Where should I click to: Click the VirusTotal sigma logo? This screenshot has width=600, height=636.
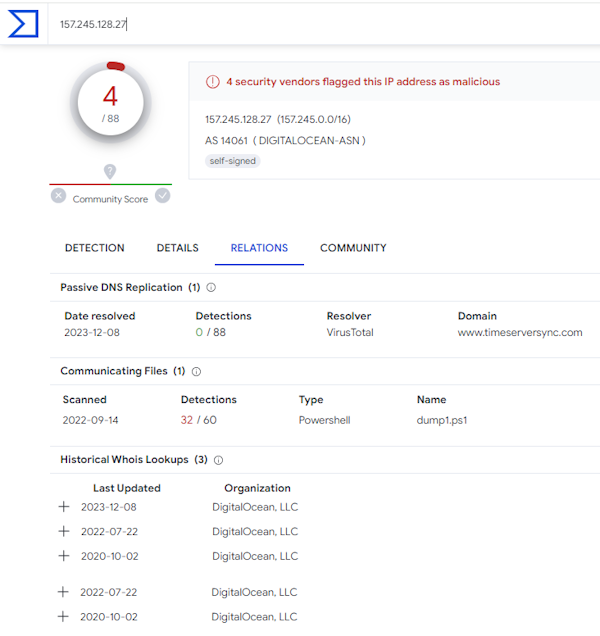[23, 24]
